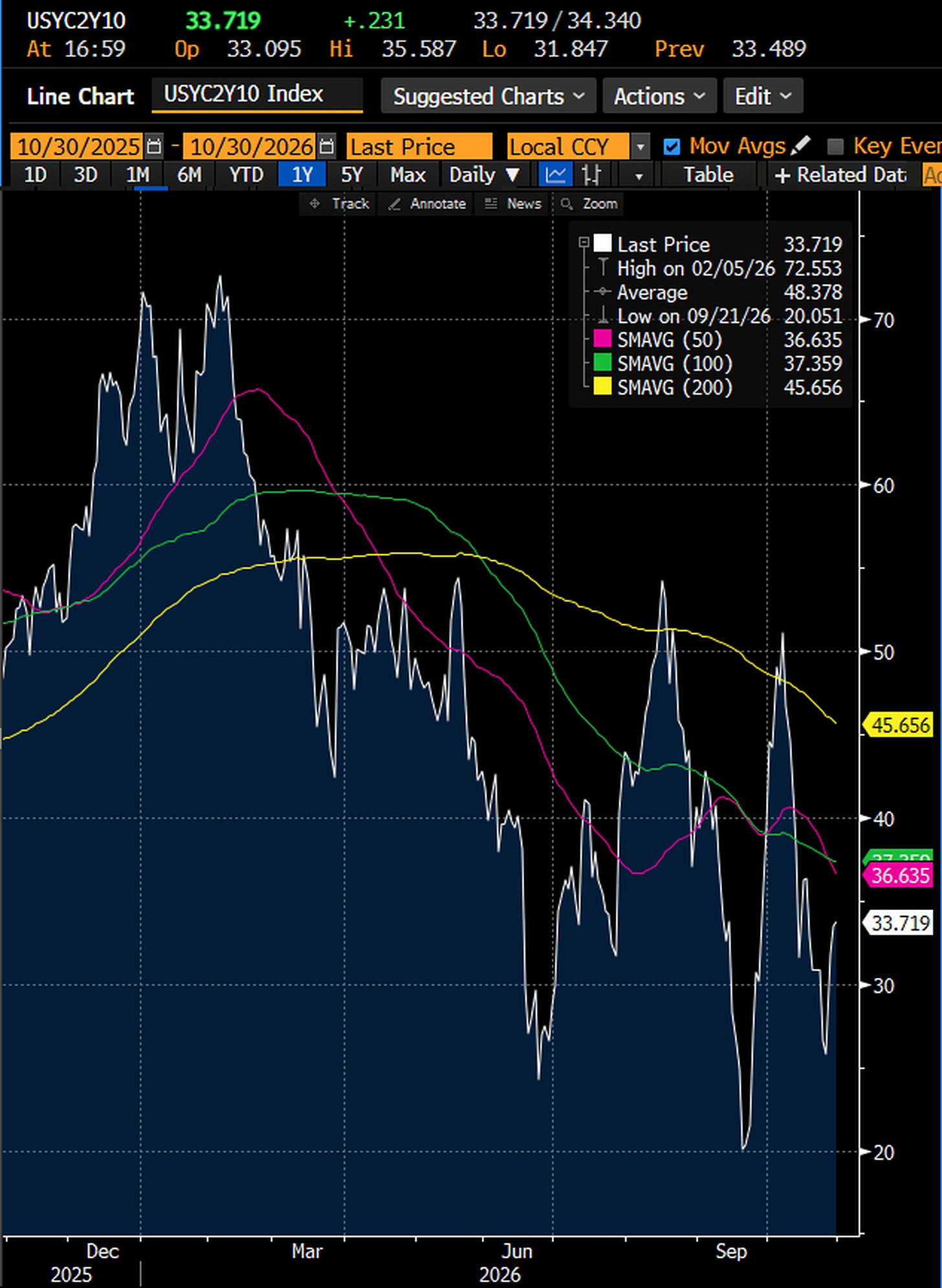The height and width of the screenshot is (1288, 942).
Task: Switch to line chart style icon
Action: (556, 175)
